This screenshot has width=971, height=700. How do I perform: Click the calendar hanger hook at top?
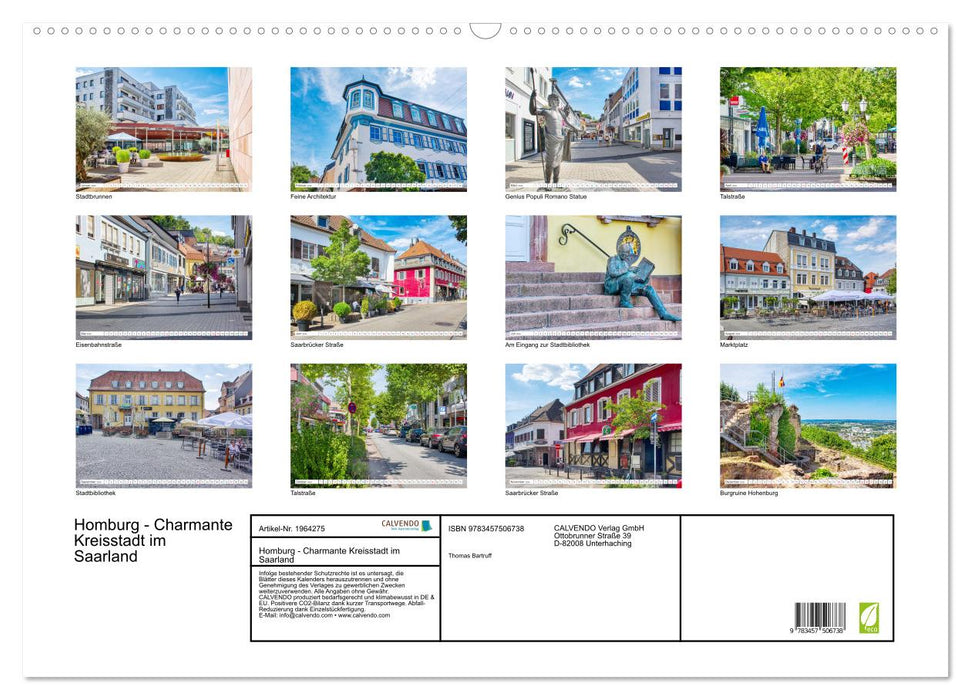click(485, 31)
